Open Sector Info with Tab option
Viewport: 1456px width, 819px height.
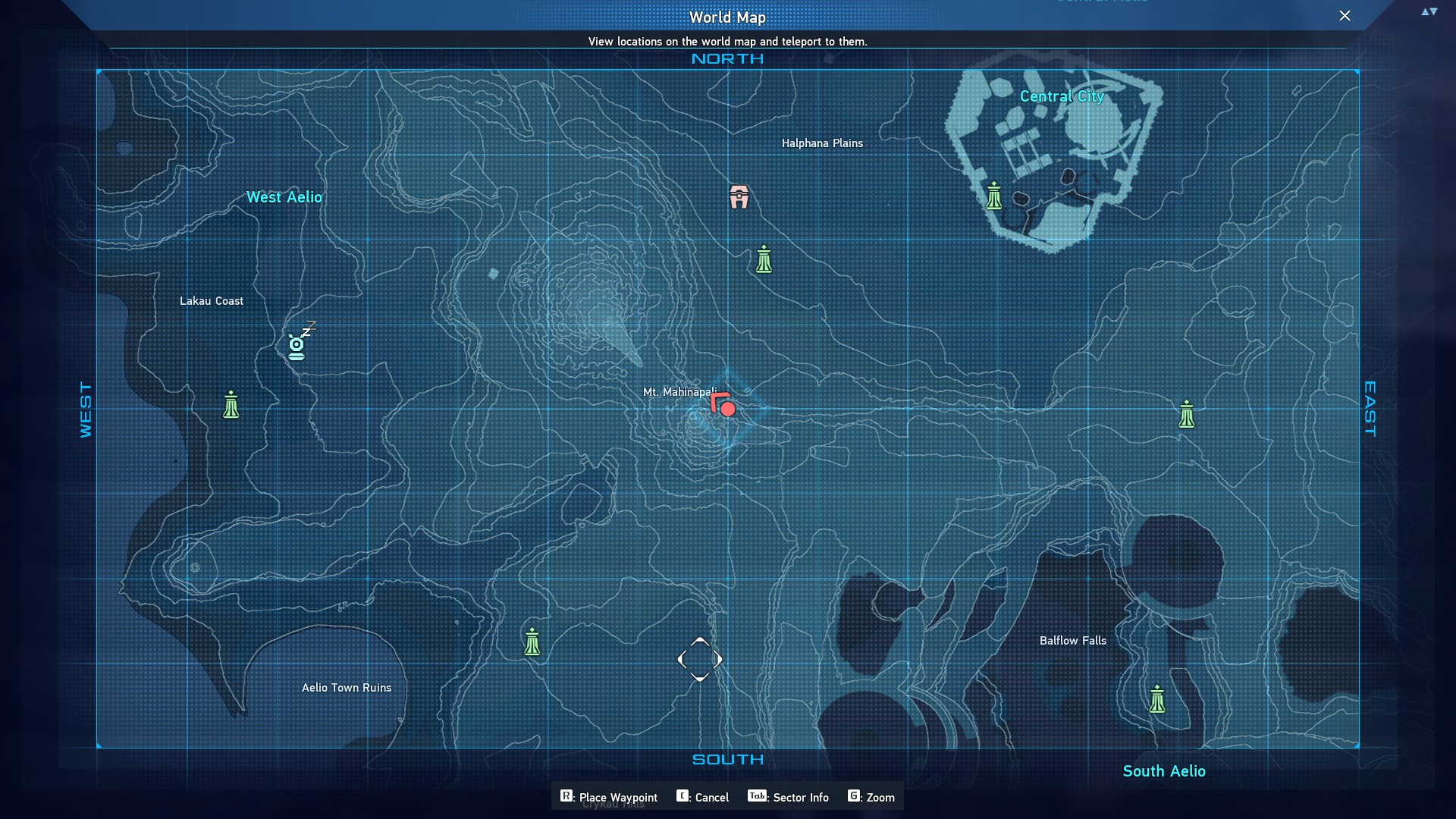pos(789,797)
